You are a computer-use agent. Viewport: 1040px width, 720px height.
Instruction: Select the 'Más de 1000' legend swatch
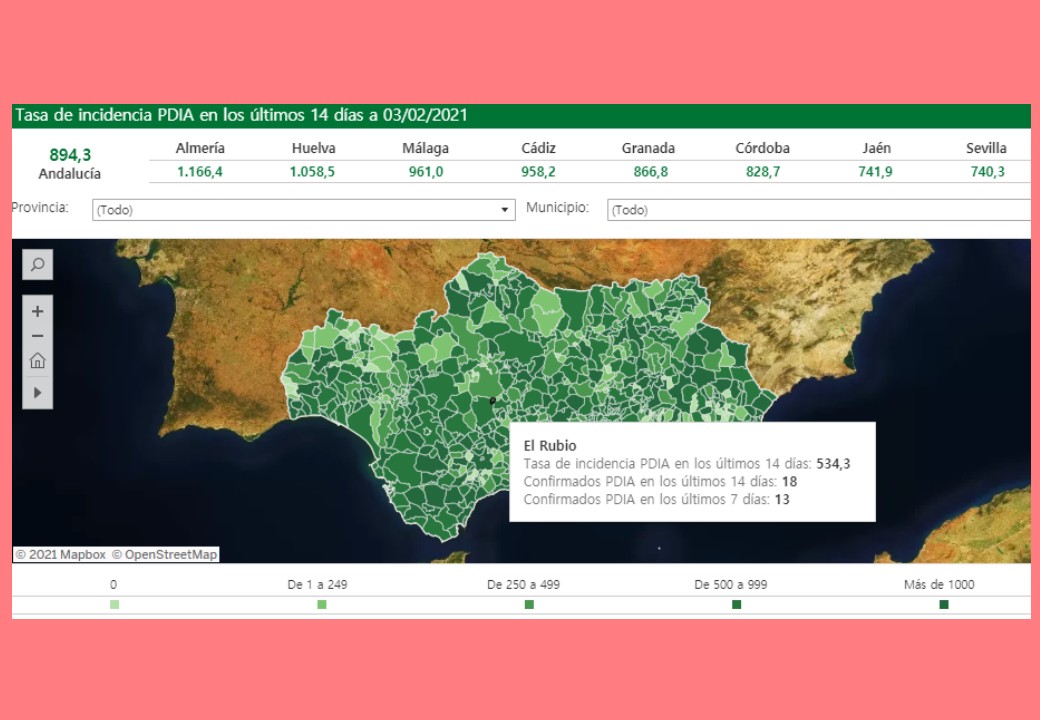pos(943,604)
